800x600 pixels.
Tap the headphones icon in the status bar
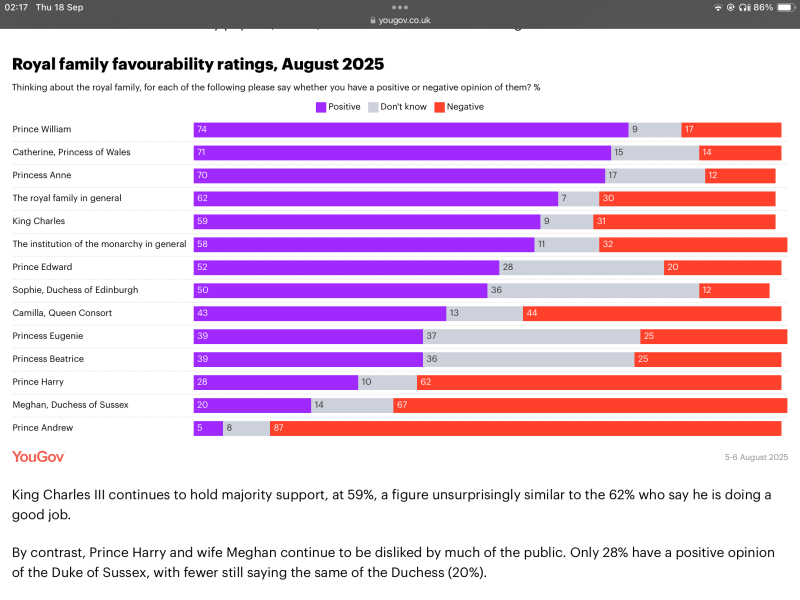[744, 7]
